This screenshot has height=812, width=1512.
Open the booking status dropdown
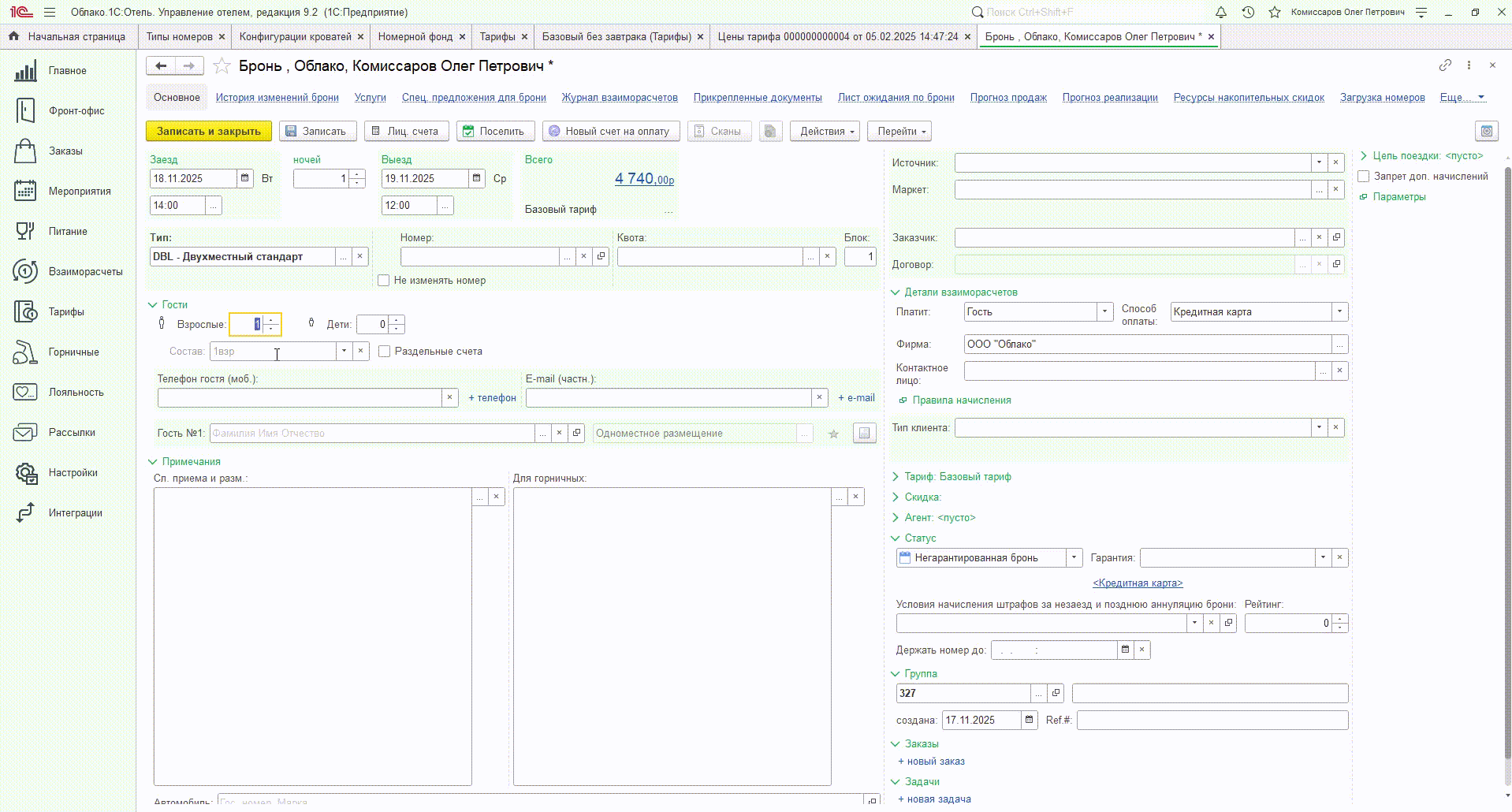1074,558
